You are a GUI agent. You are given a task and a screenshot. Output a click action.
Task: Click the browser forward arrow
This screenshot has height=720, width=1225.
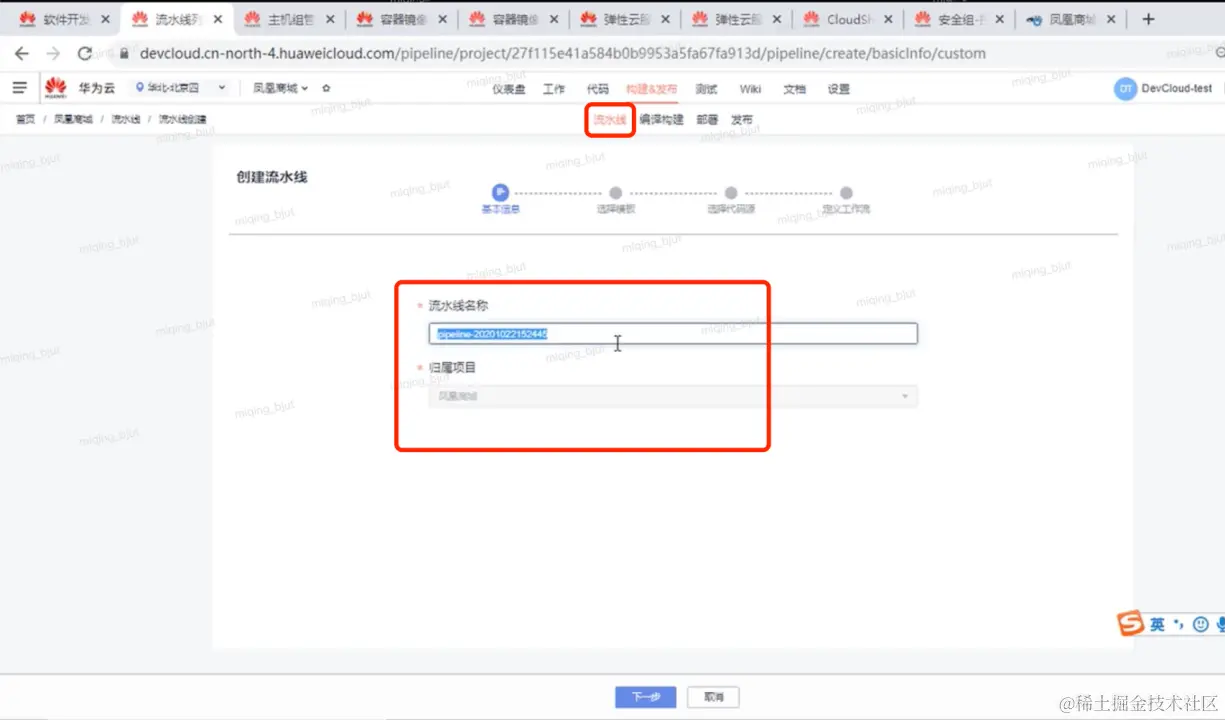pyautogui.click(x=53, y=53)
